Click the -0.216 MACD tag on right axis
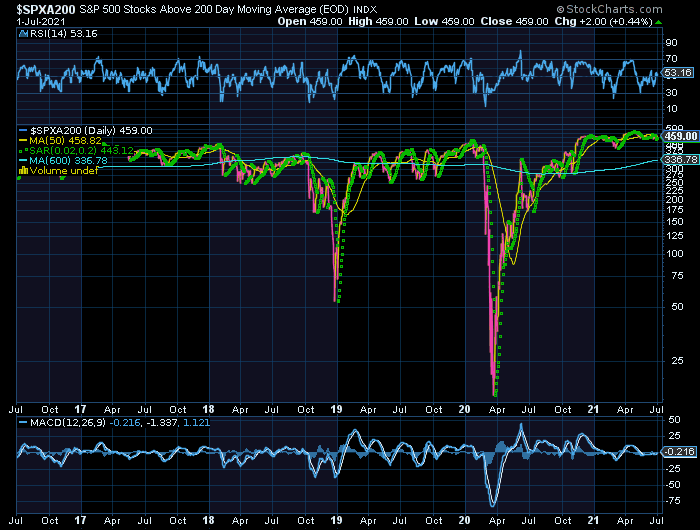The image size is (700, 530). (678, 452)
